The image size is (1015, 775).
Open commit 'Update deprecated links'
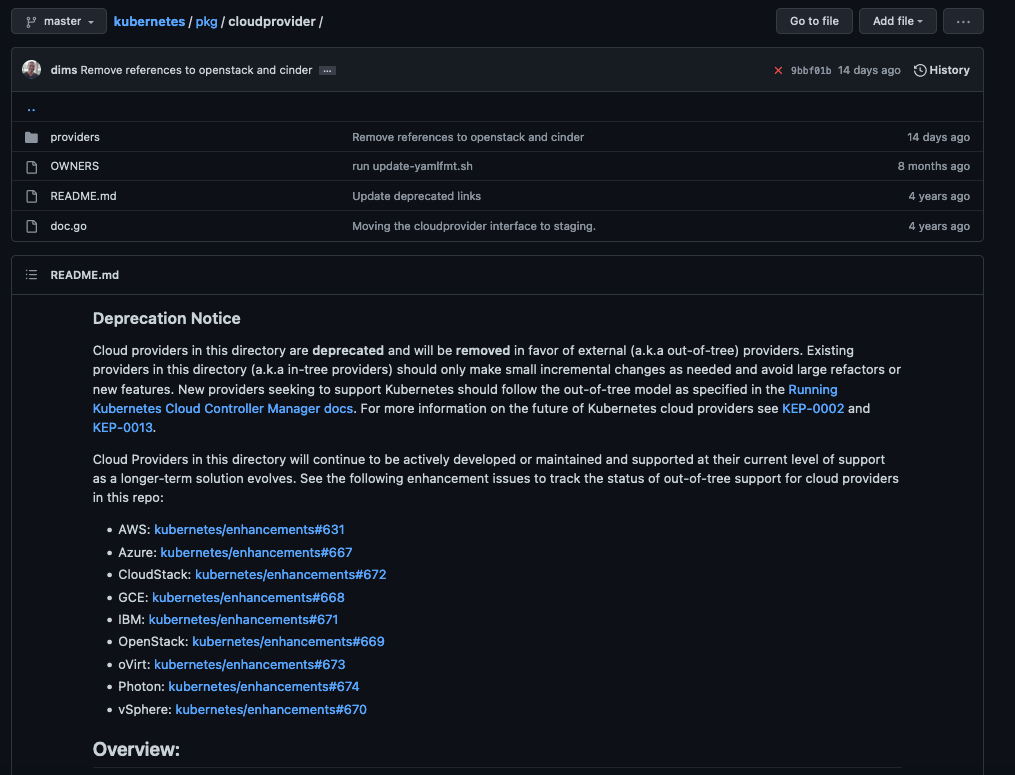pyautogui.click(x=416, y=196)
